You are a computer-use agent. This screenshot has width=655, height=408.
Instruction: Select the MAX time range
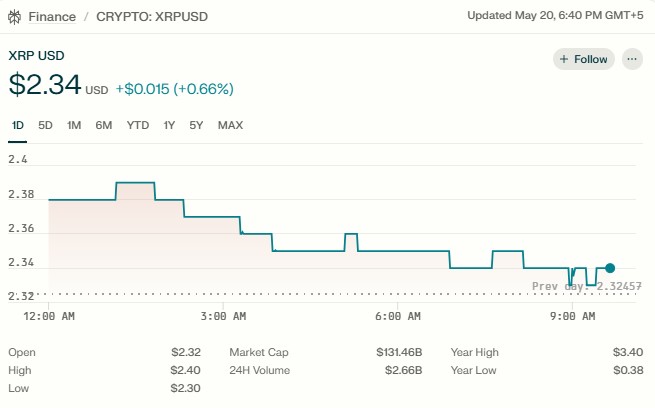click(230, 125)
